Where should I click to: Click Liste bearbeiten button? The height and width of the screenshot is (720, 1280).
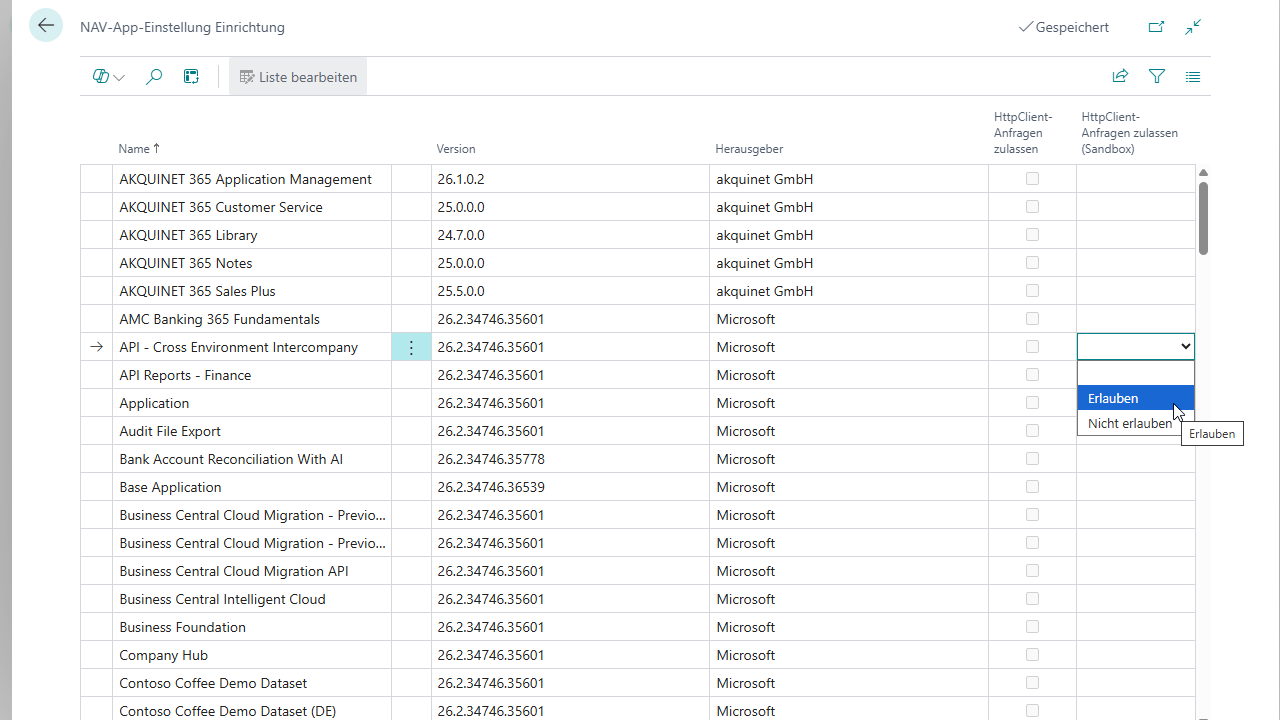[298, 77]
